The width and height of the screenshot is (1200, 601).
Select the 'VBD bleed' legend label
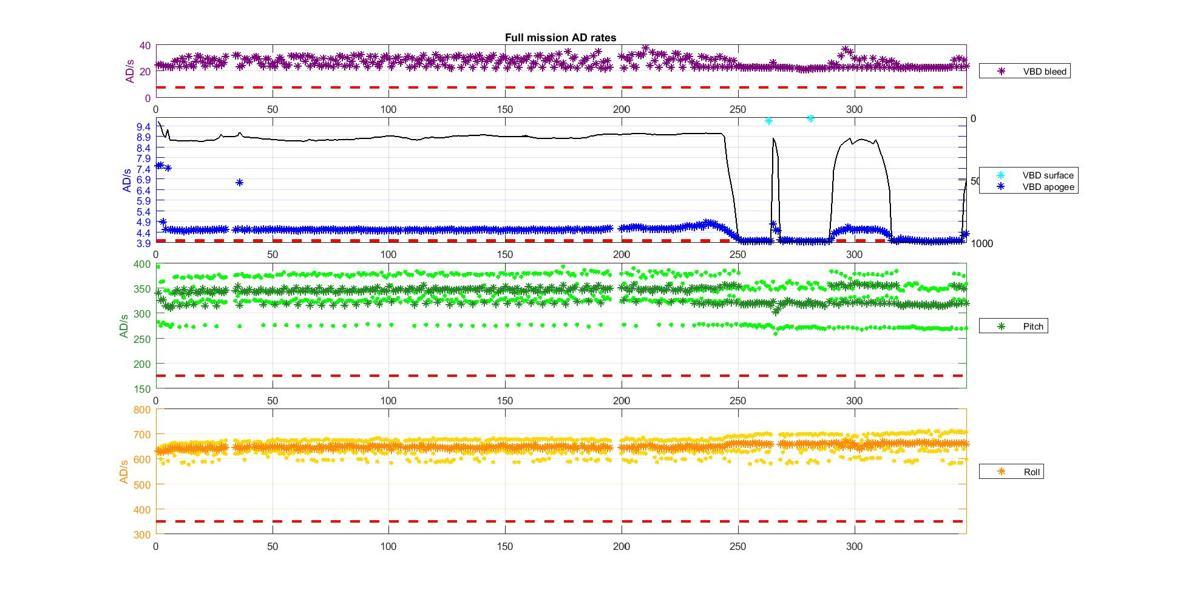tap(1044, 72)
